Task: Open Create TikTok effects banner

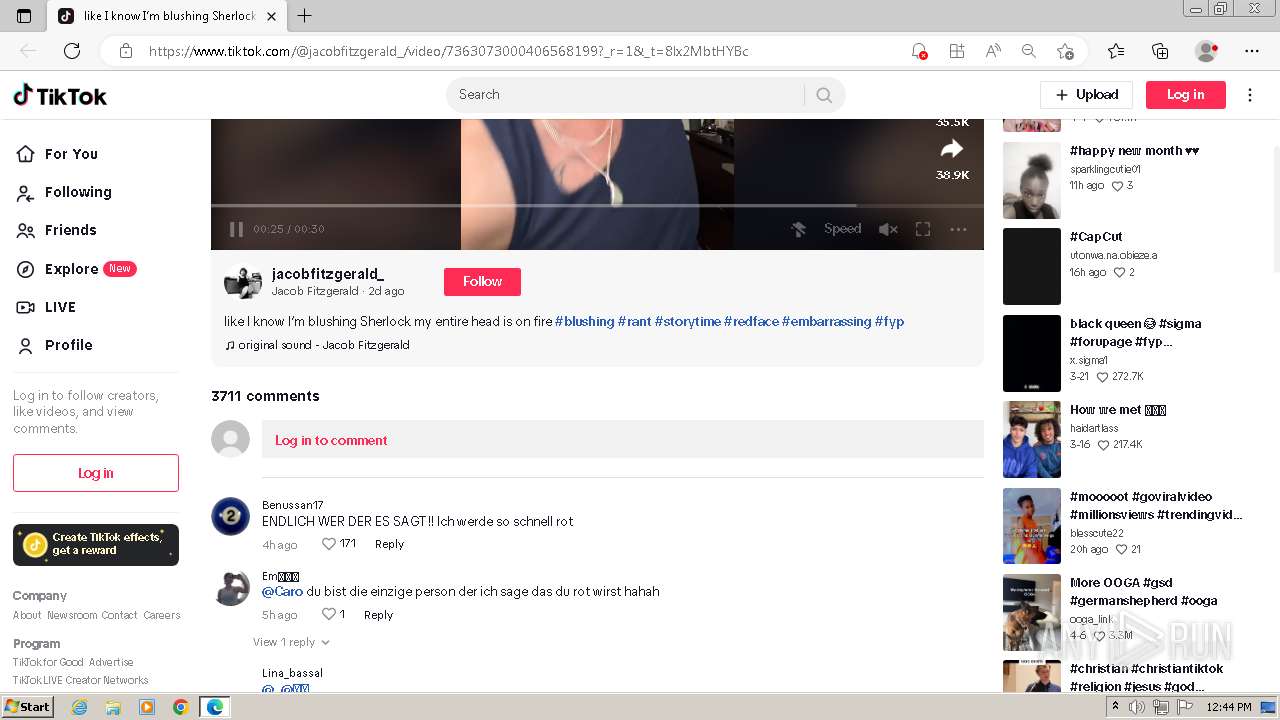Action: coord(96,545)
